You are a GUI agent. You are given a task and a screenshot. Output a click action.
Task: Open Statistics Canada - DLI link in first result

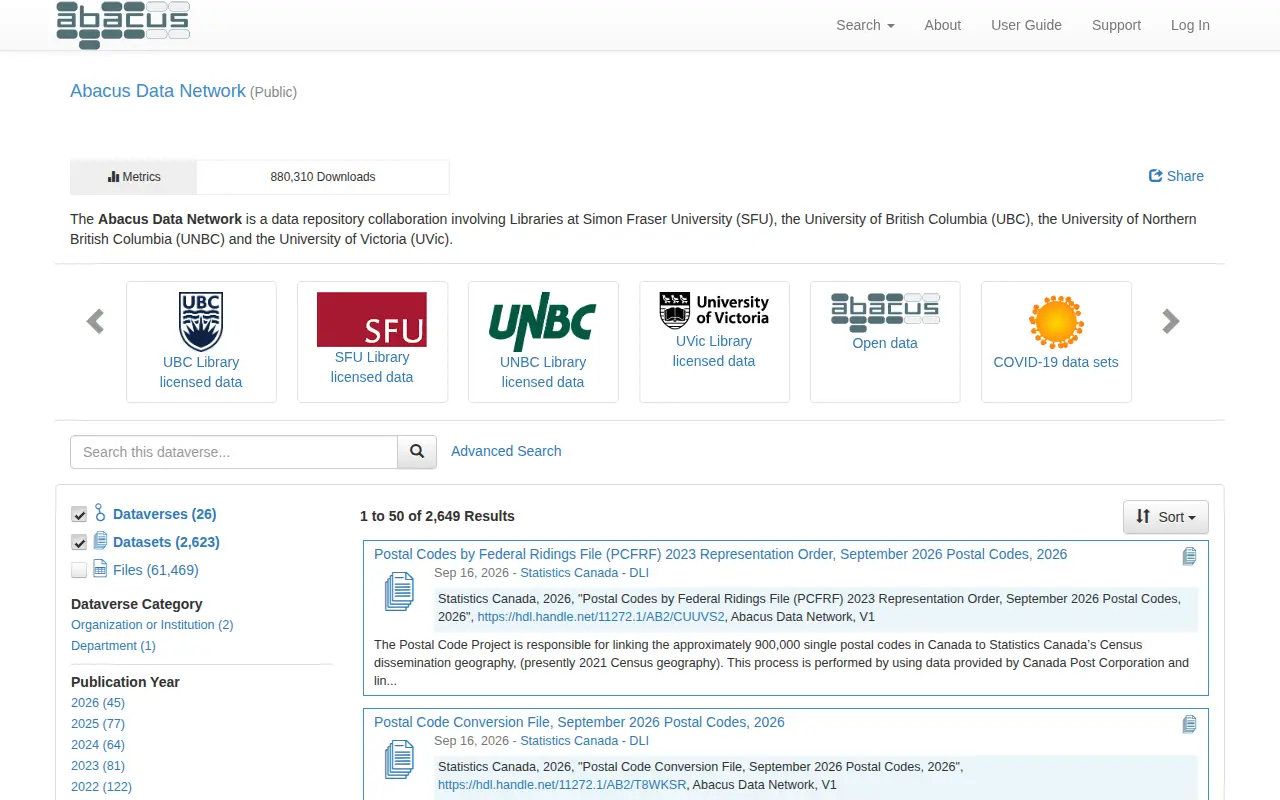(584, 573)
